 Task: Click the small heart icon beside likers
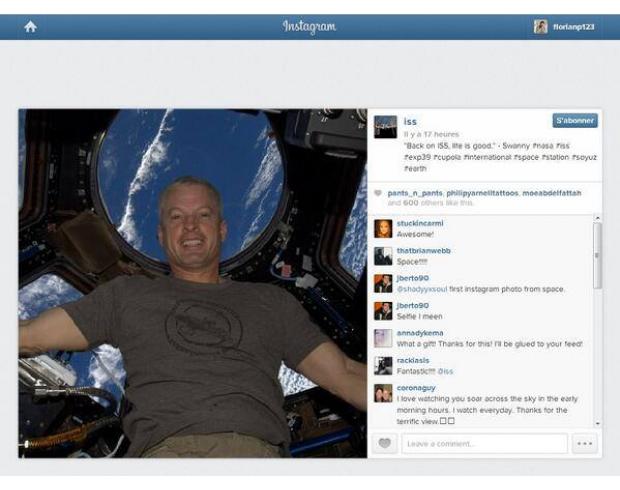click(x=378, y=193)
